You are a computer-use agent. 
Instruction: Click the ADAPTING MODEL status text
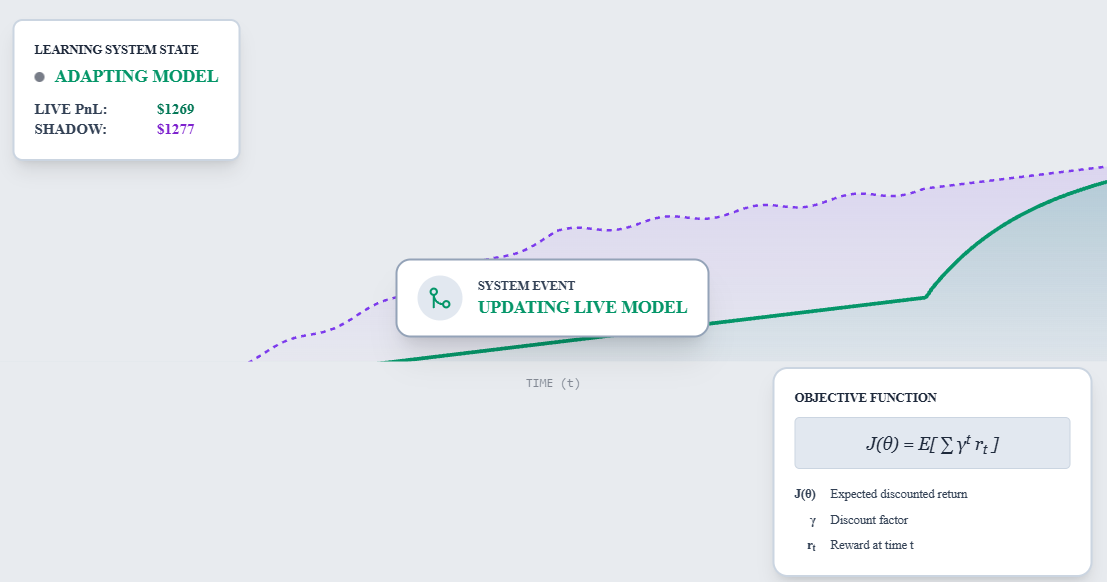136,77
